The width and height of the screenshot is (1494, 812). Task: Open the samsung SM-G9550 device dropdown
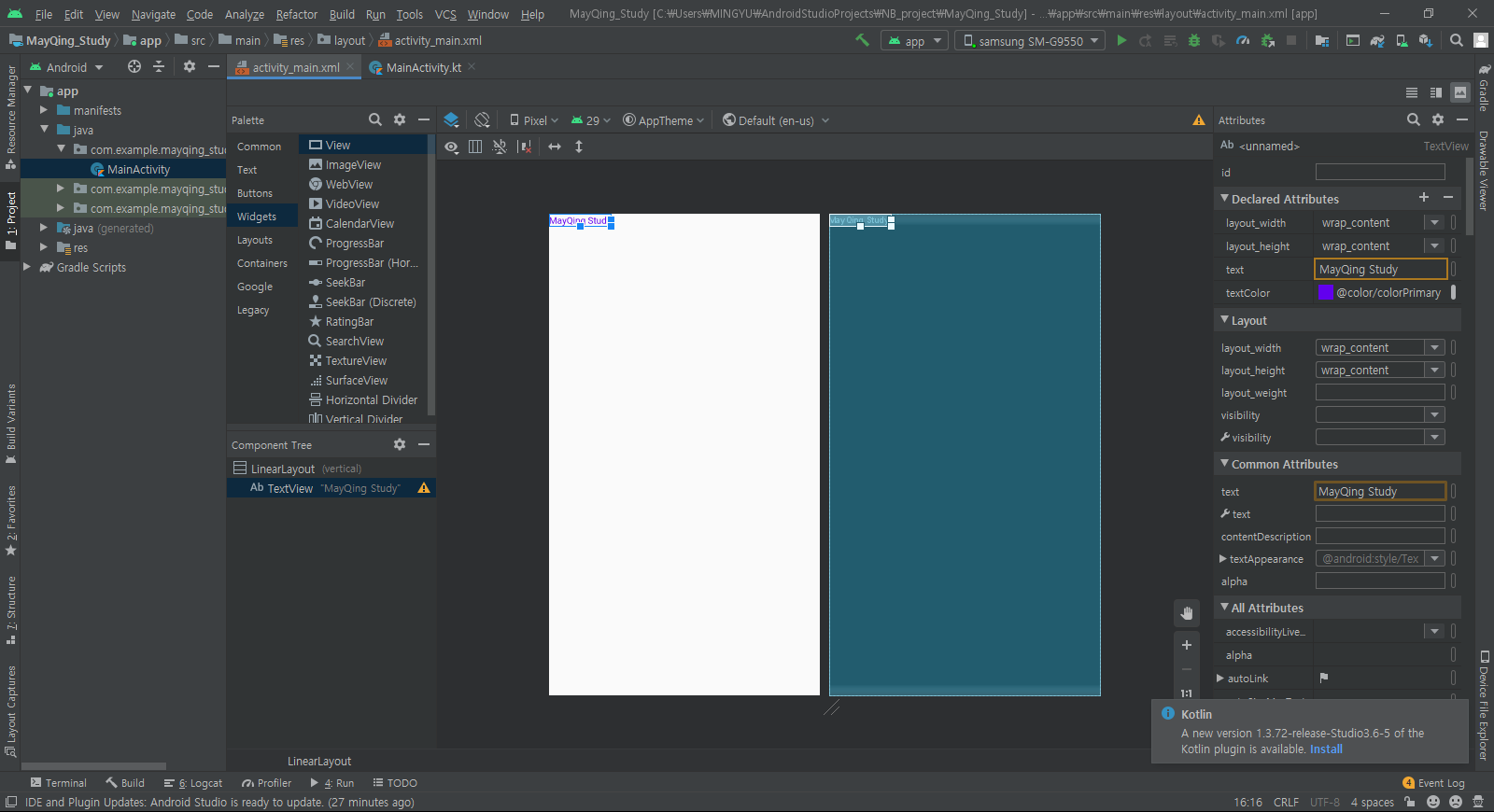click(1030, 41)
